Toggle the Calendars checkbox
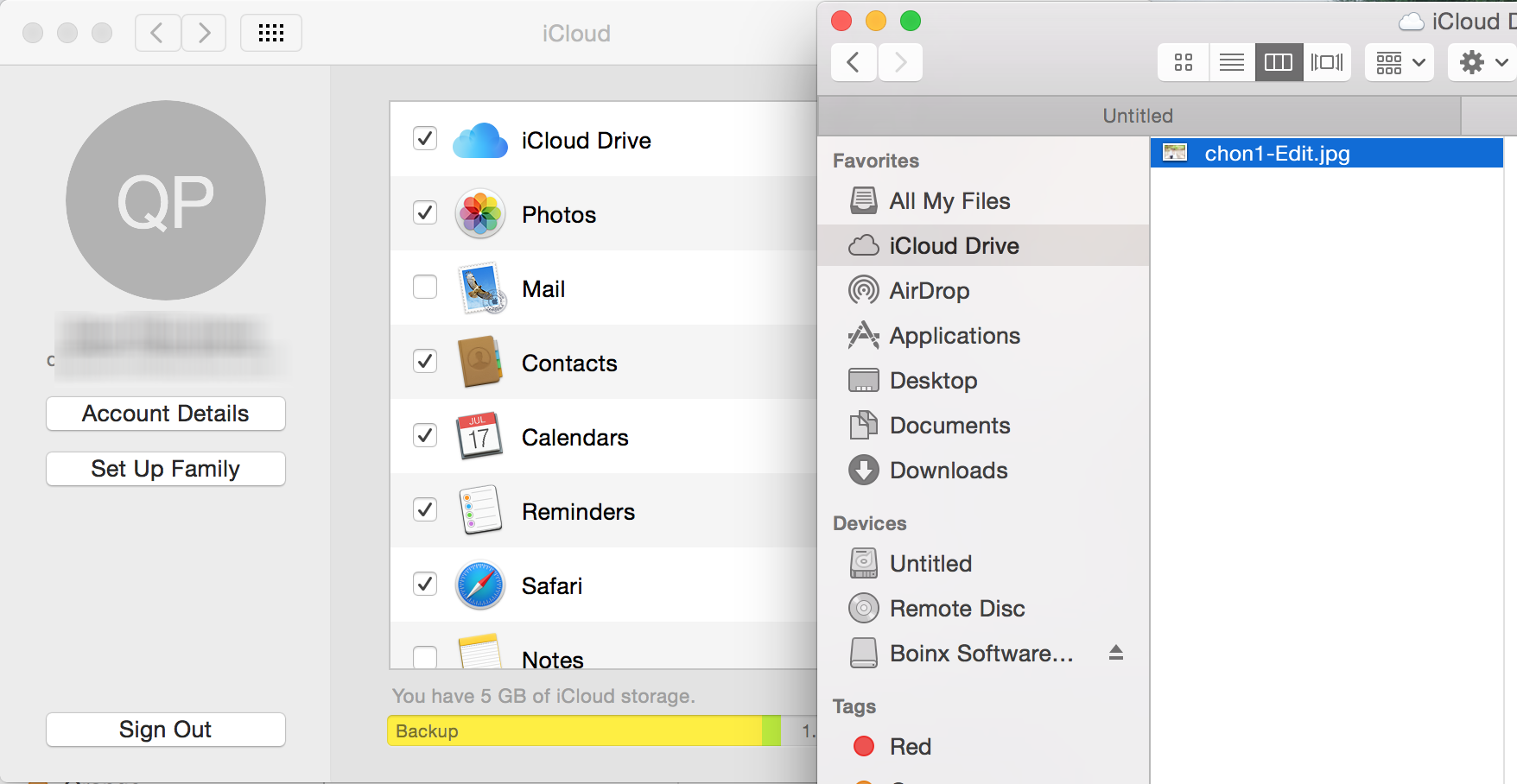This screenshot has width=1517, height=784. [425, 435]
